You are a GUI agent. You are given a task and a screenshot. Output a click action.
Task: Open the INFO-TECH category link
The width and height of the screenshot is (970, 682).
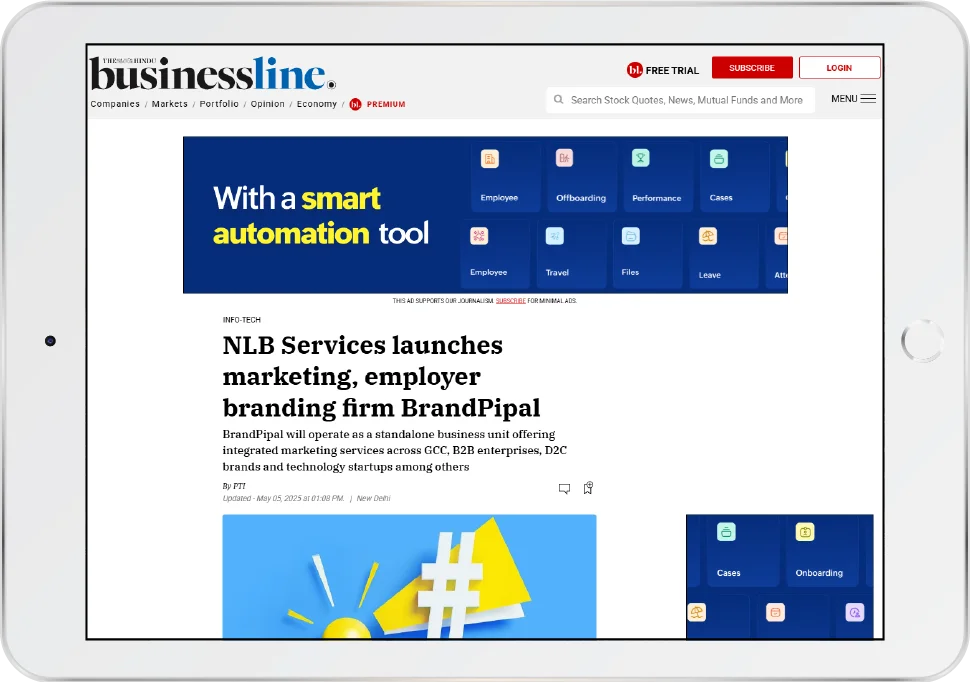click(241, 320)
